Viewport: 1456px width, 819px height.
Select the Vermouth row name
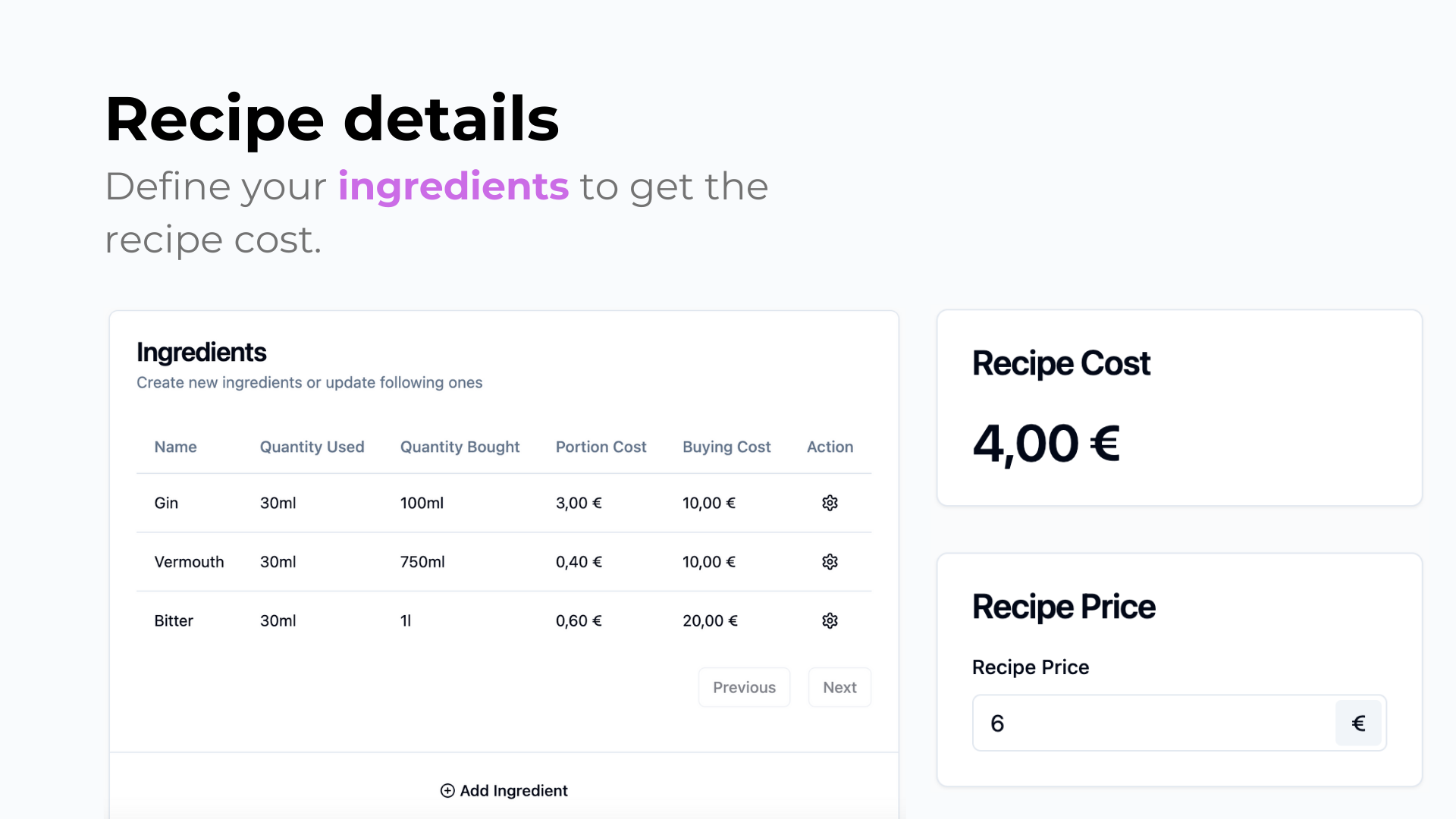(x=189, y=562)
